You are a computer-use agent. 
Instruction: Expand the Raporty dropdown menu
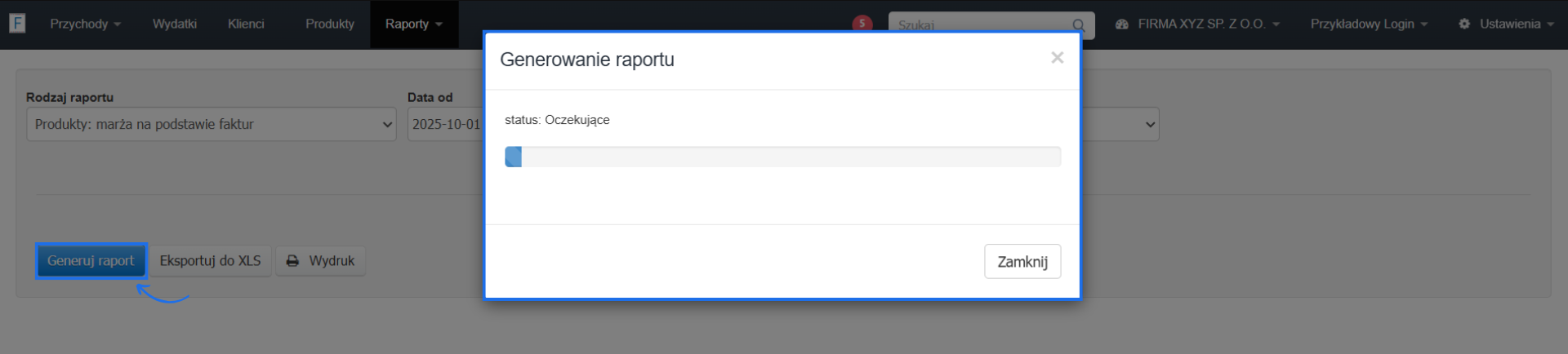[x=413, y=24]
